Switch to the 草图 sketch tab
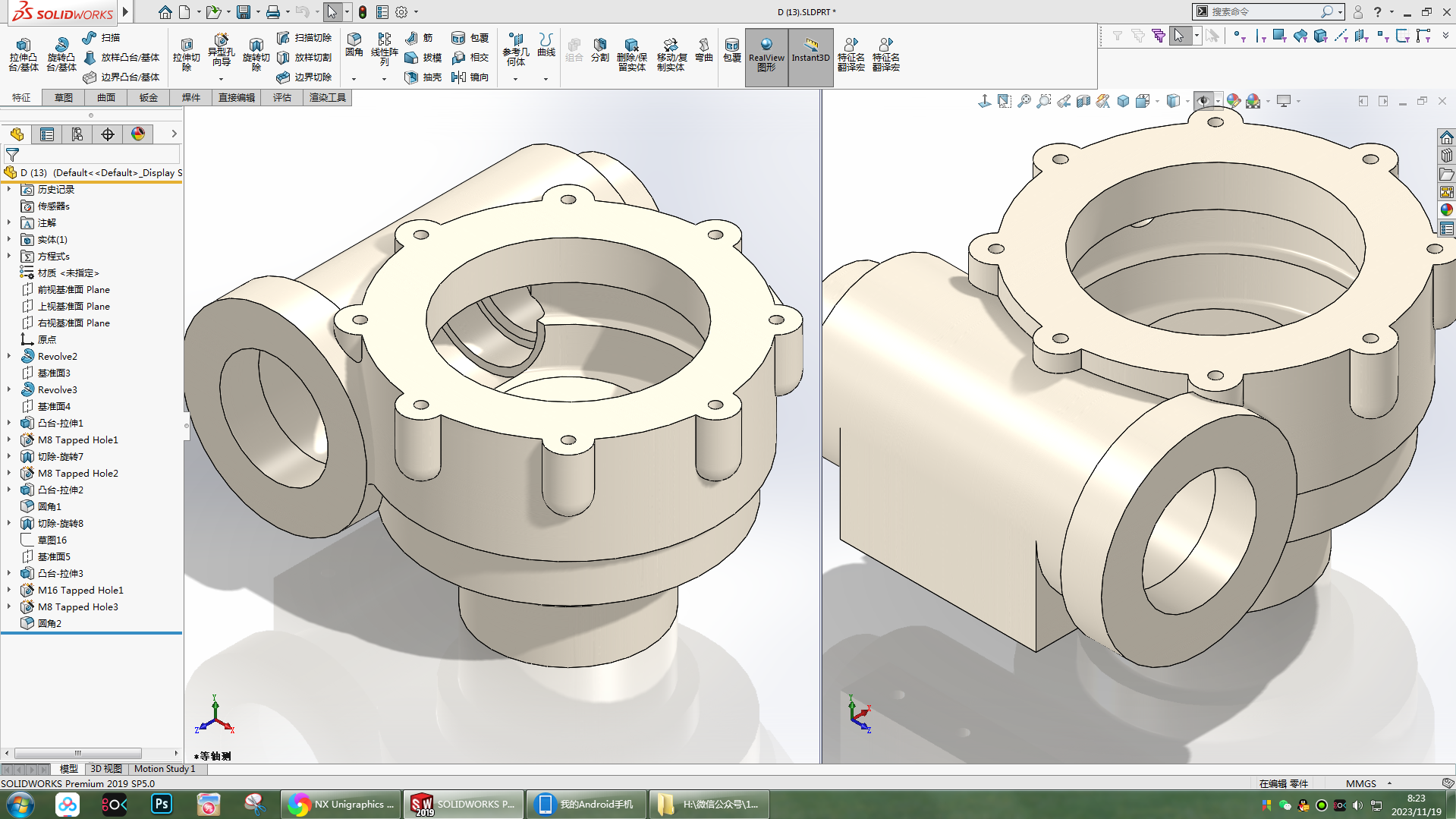1456x819 pixels. (x=64, y=97)
